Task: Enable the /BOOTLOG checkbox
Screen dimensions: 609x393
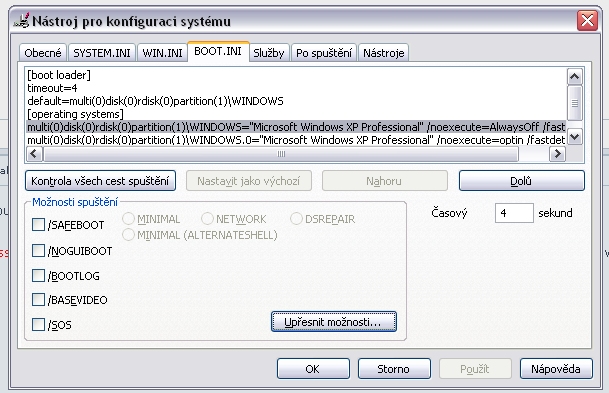Action: [x=38, y=275]
